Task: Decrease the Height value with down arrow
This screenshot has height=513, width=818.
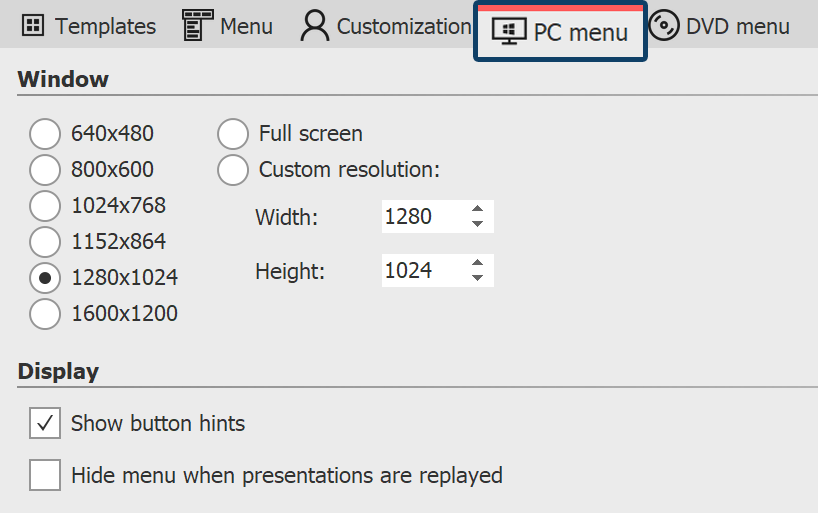Action: click(x=478, y=278)
